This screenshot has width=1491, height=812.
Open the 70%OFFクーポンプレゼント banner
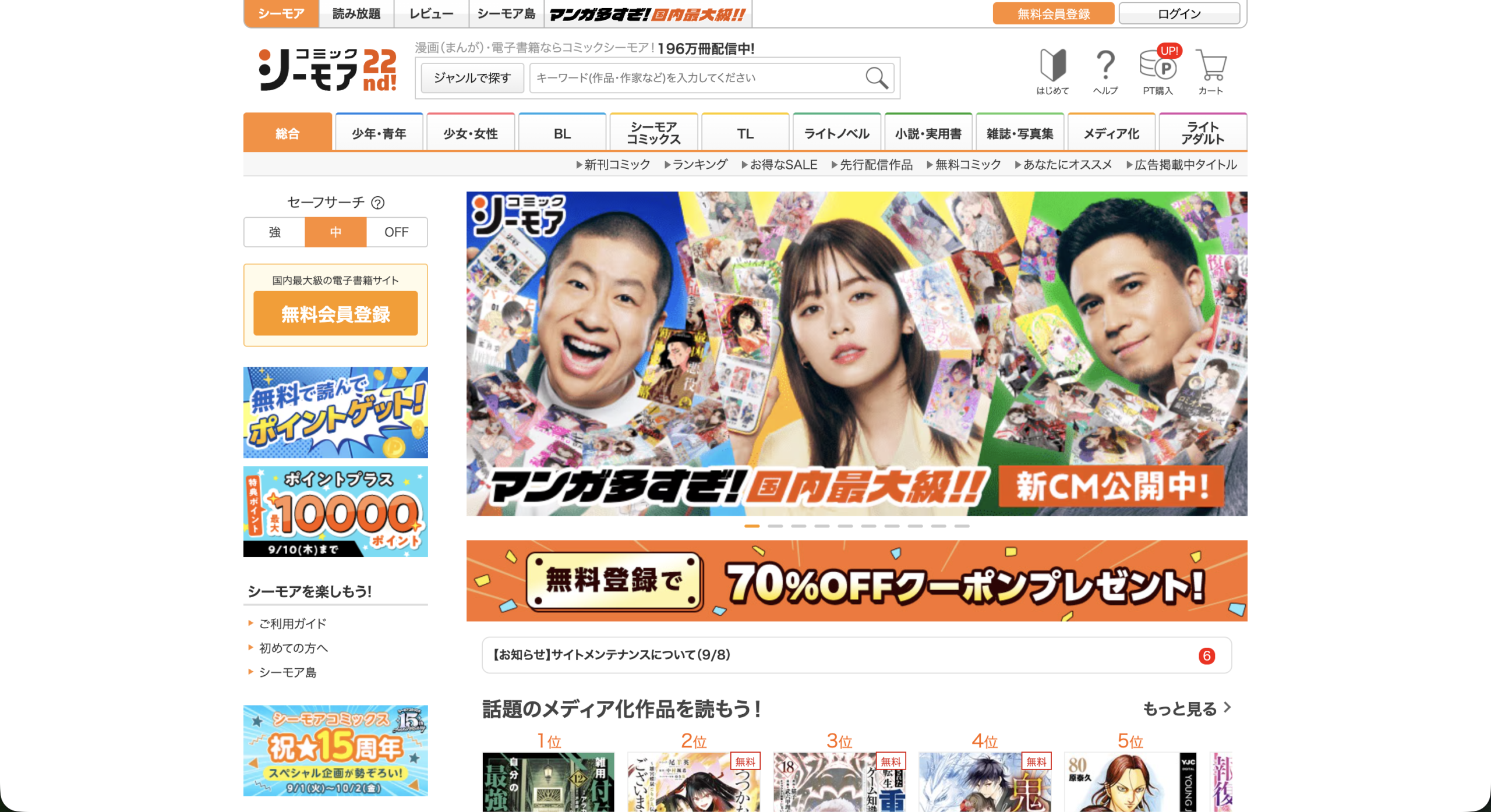pyautogui.click(x=857, y=580)
